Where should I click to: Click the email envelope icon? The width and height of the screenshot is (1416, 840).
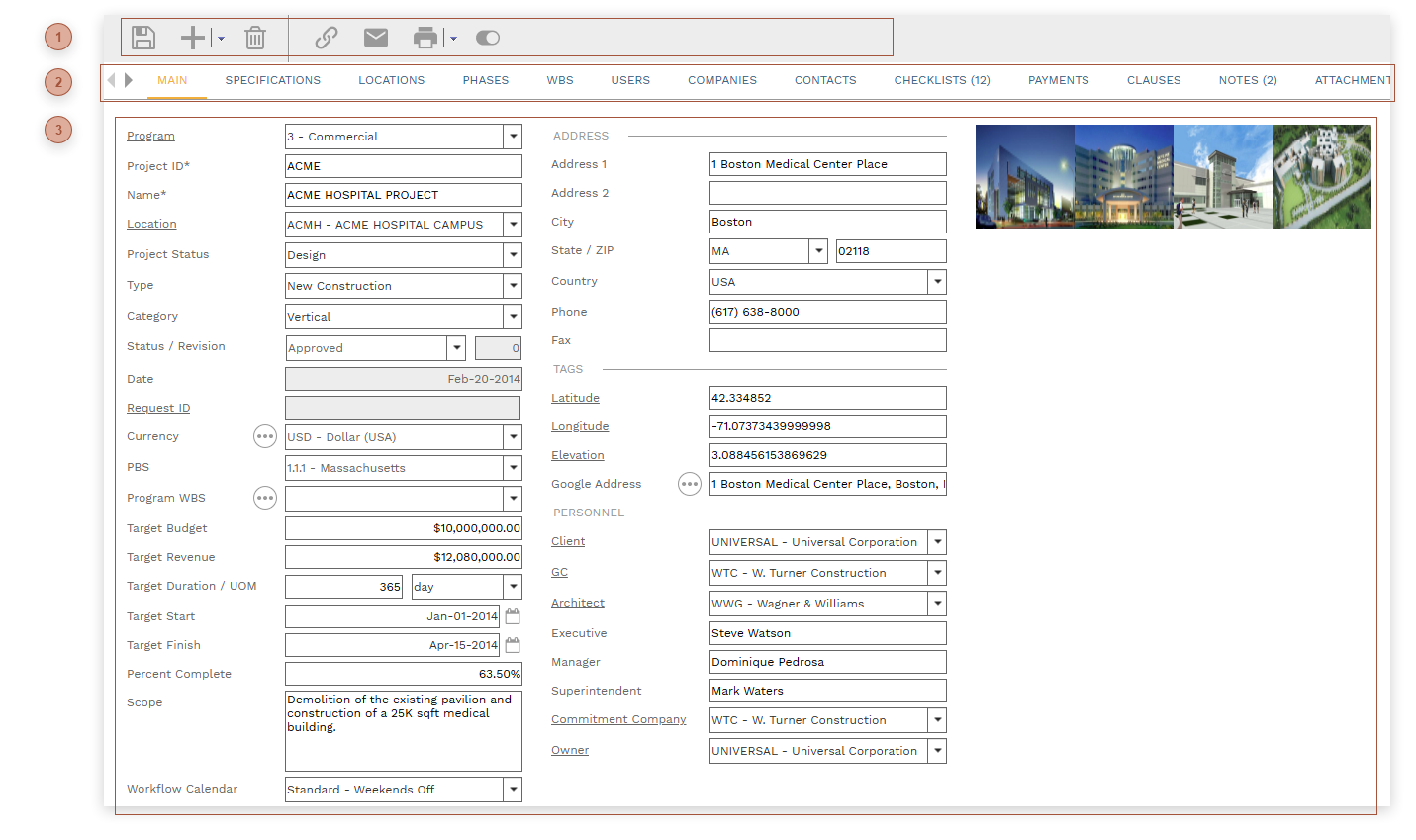point(376,38)
